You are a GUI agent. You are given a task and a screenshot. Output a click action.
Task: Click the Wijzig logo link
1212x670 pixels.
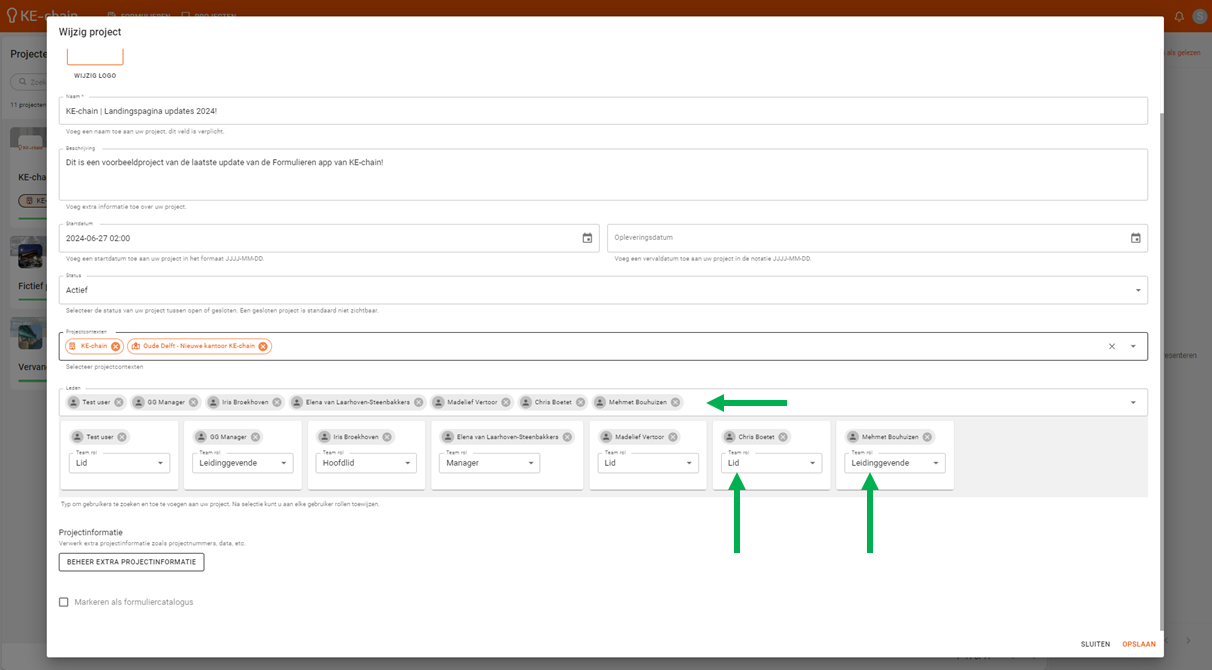coord(95,75)
